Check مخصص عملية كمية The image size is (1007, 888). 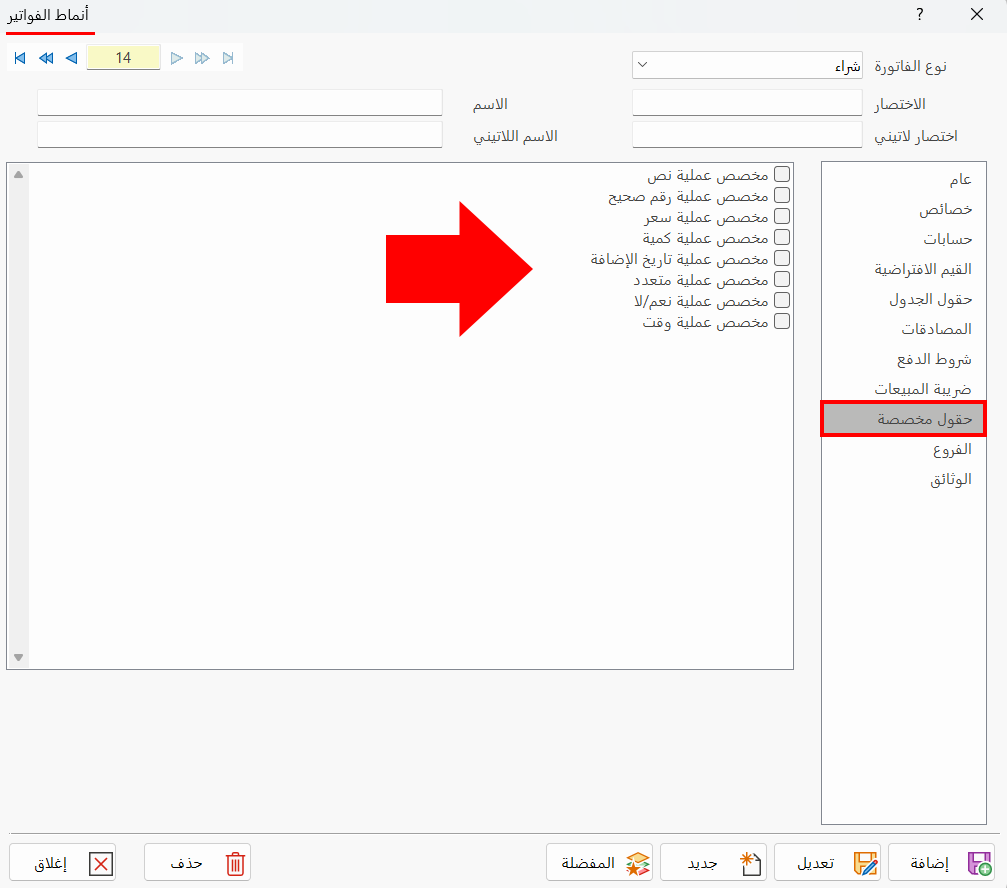[x=782, y=238]
